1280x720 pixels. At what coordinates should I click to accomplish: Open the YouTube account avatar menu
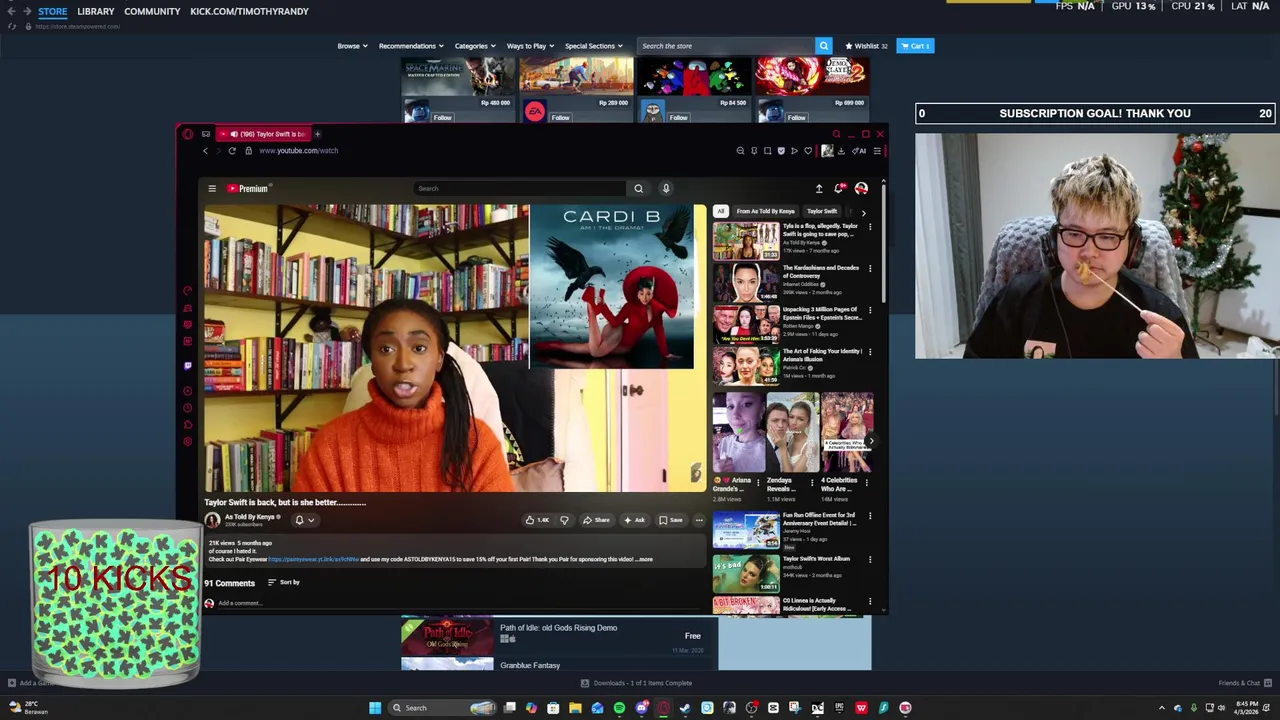(861, 188)
